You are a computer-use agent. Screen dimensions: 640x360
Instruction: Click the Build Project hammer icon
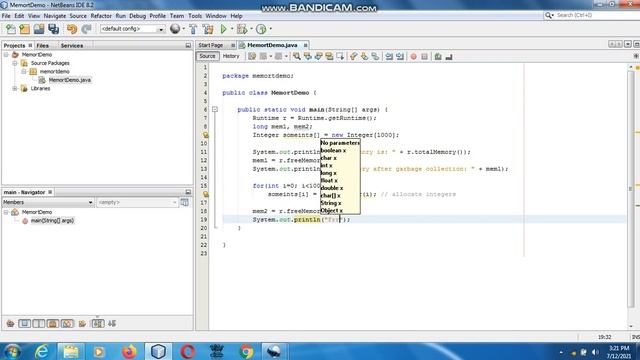(193, 29)
